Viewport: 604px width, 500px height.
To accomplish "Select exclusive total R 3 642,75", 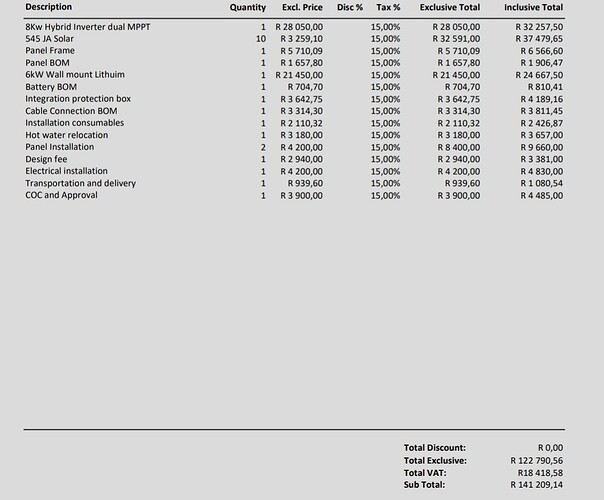I will coord(459,99).
